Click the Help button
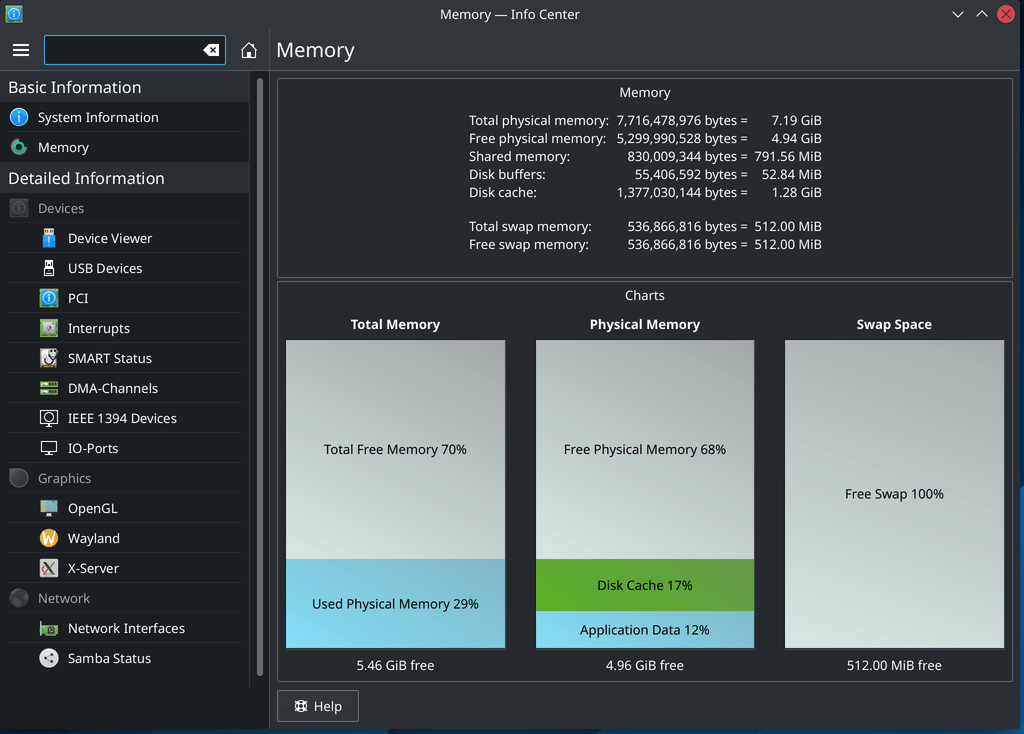Viewport: 1024px width, 734px height. click(318, 707)
